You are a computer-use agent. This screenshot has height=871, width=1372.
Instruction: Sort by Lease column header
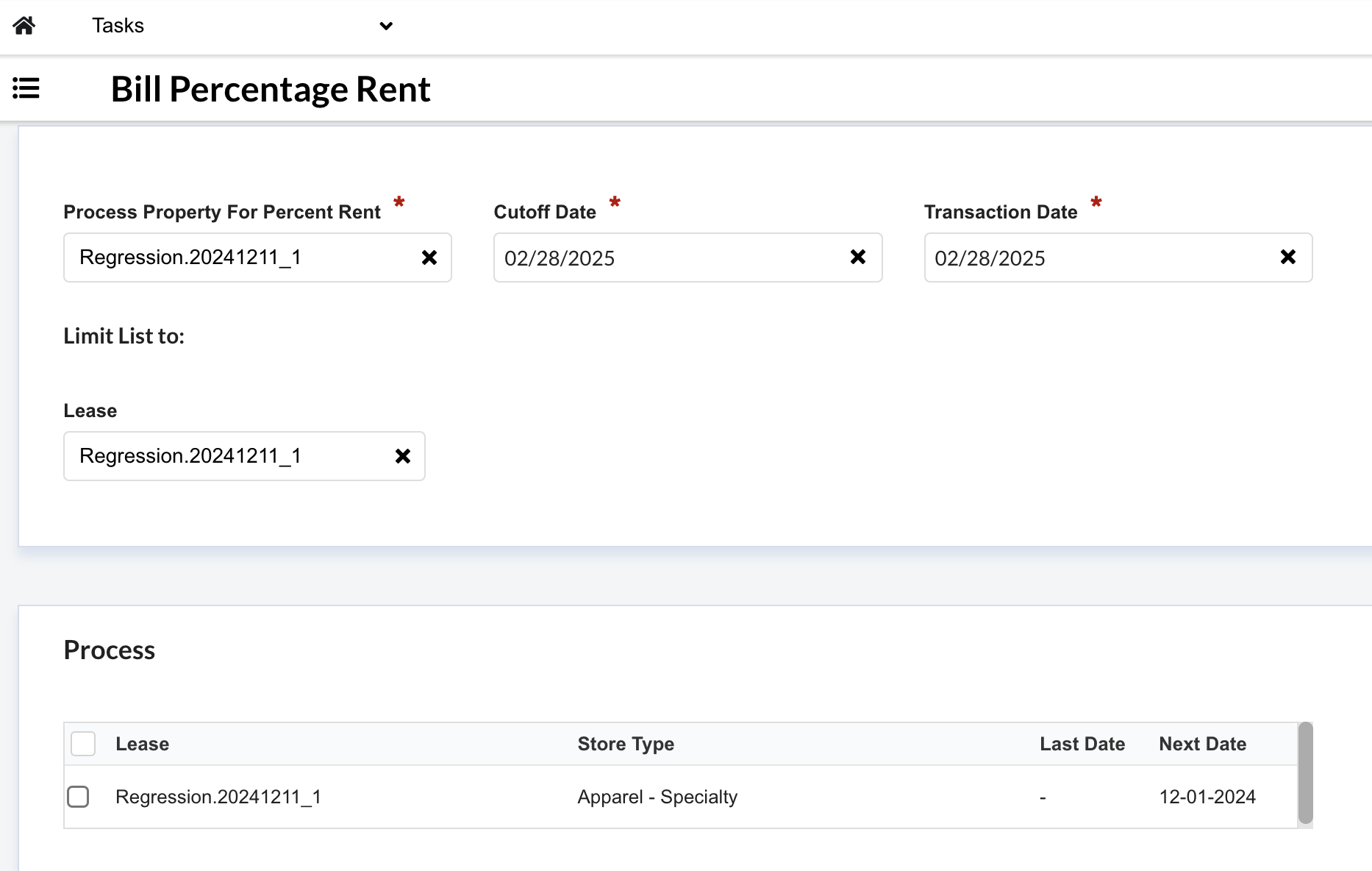[x=143, y=744]
